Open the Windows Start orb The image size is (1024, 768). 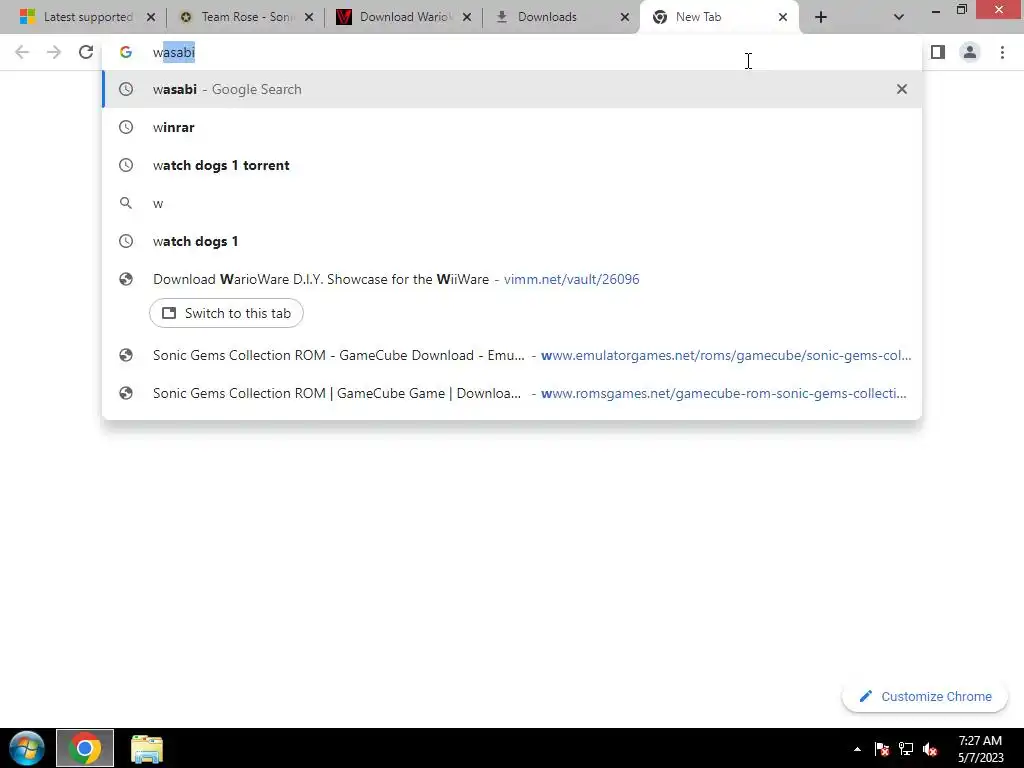(x=27, y=748)
